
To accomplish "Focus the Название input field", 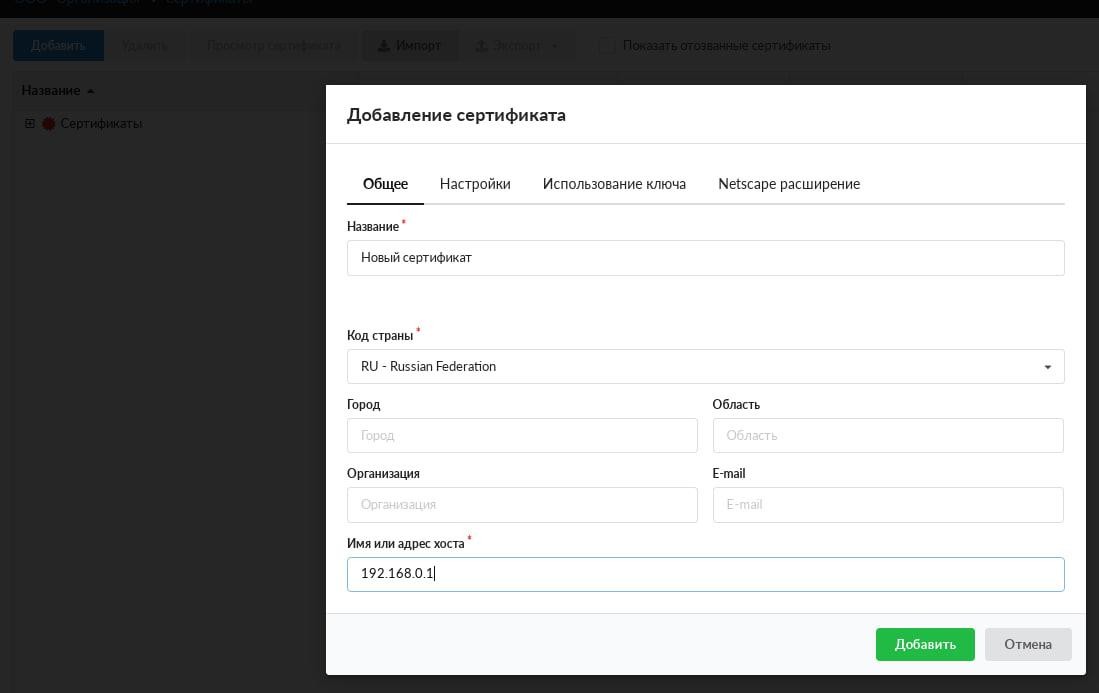I will [x=705, y=258].
